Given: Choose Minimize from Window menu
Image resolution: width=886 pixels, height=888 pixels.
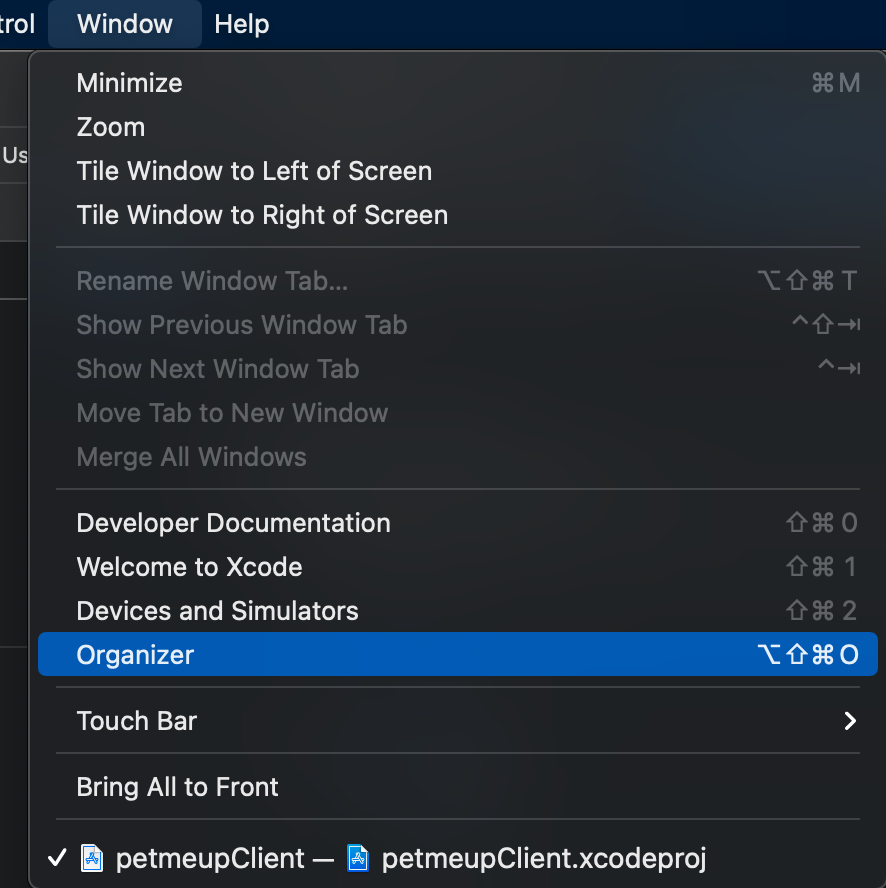Looking at the screenshot, I should tap(458, 83).
